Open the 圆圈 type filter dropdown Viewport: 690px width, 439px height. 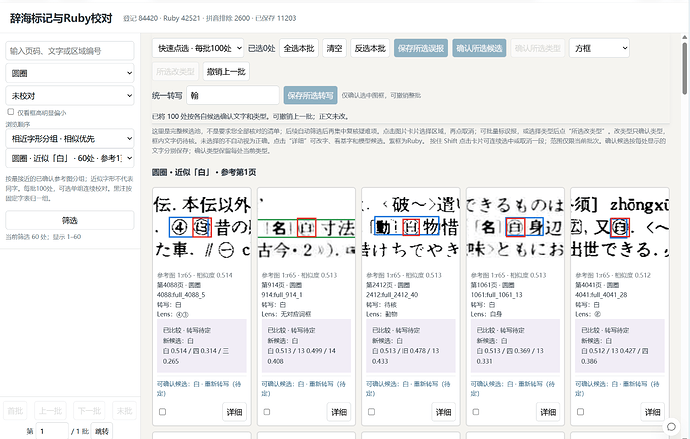click(x=70, y=73)
